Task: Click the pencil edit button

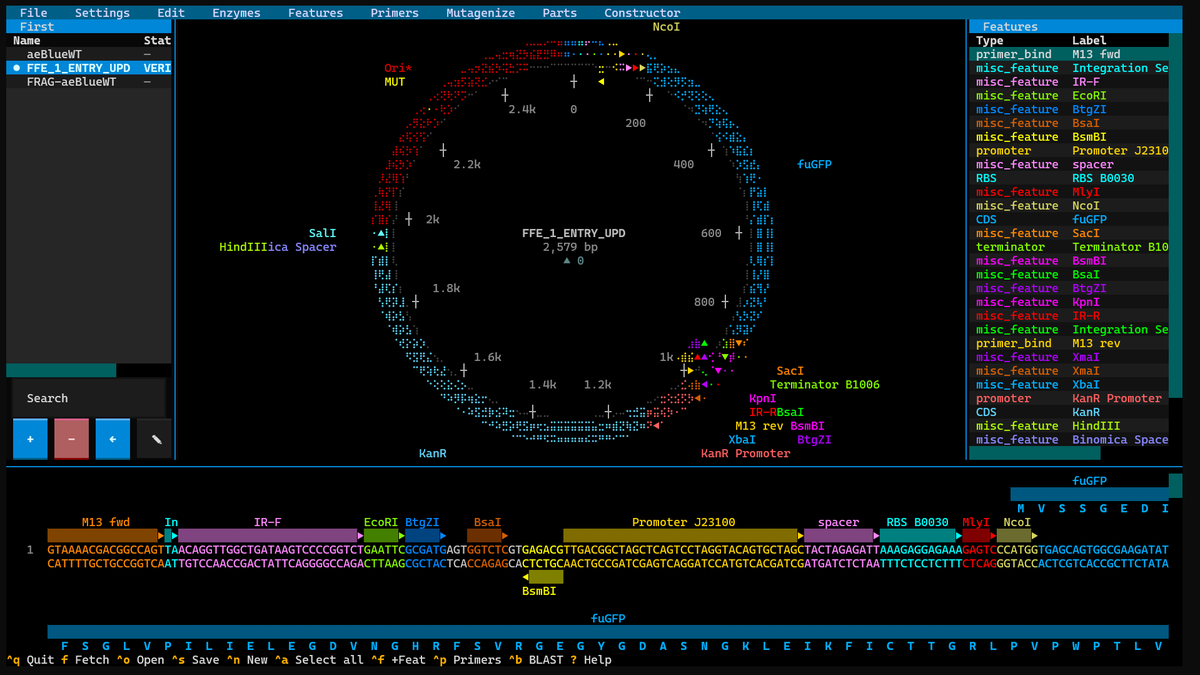Action: (154, 439)
